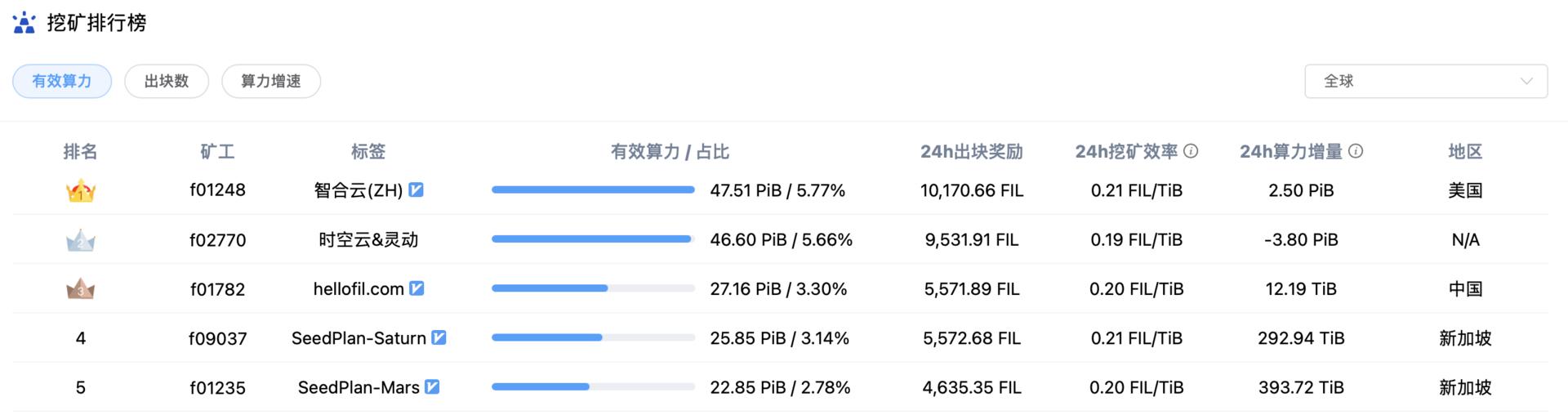Open miner f01248 details

[217, 190]
